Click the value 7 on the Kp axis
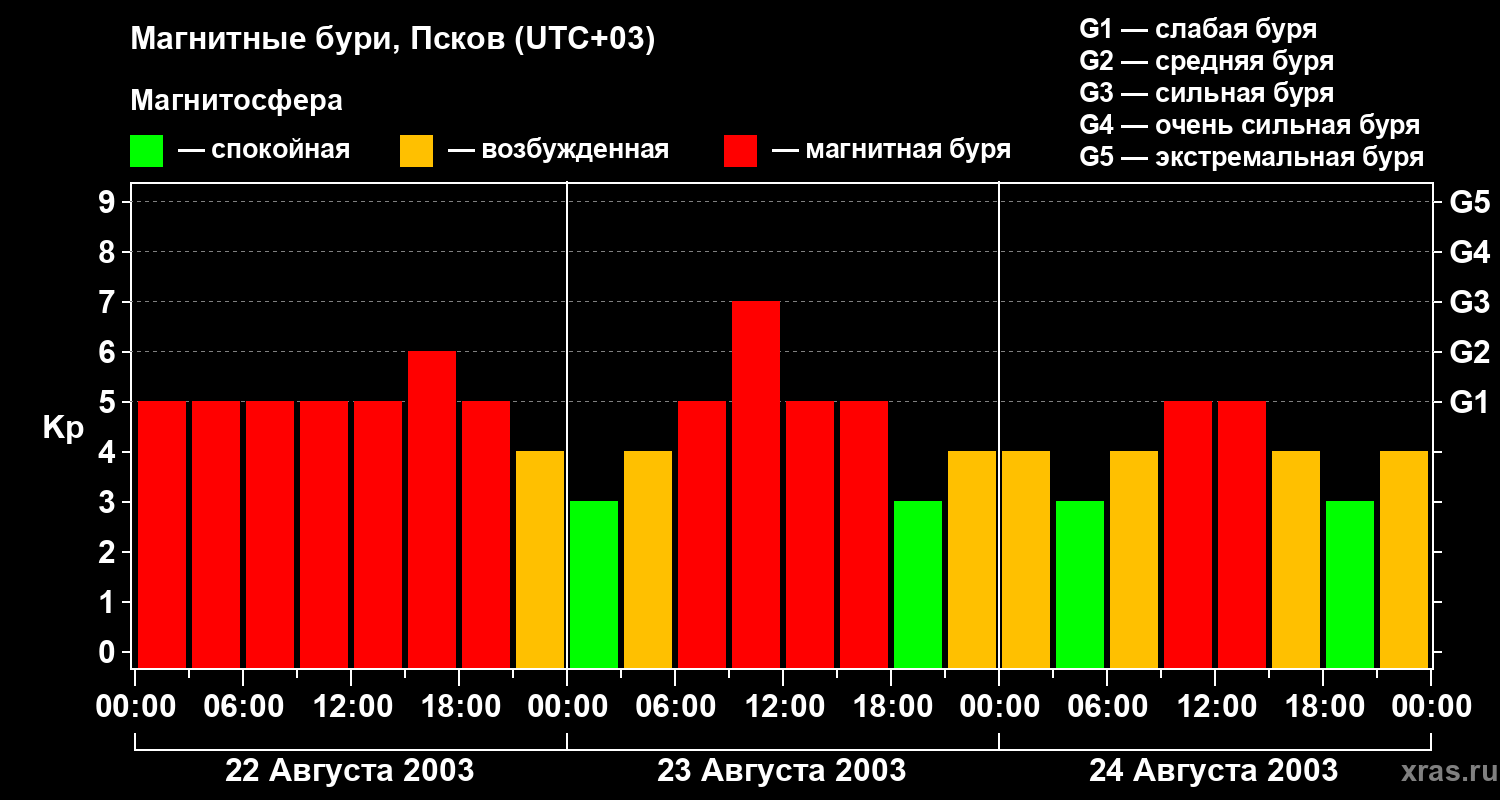This screenshot has width=1500, height=800. tap(109, 302)
